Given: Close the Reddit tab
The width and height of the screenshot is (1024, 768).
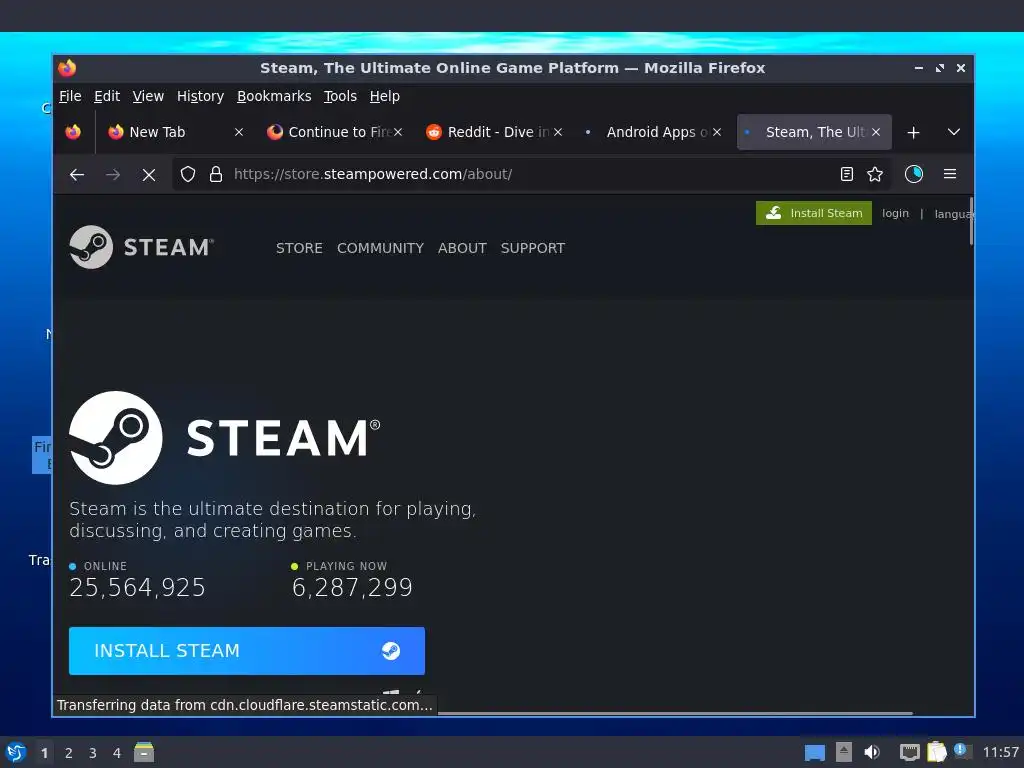Looking at the screenshot, I should tap(558, 132).
